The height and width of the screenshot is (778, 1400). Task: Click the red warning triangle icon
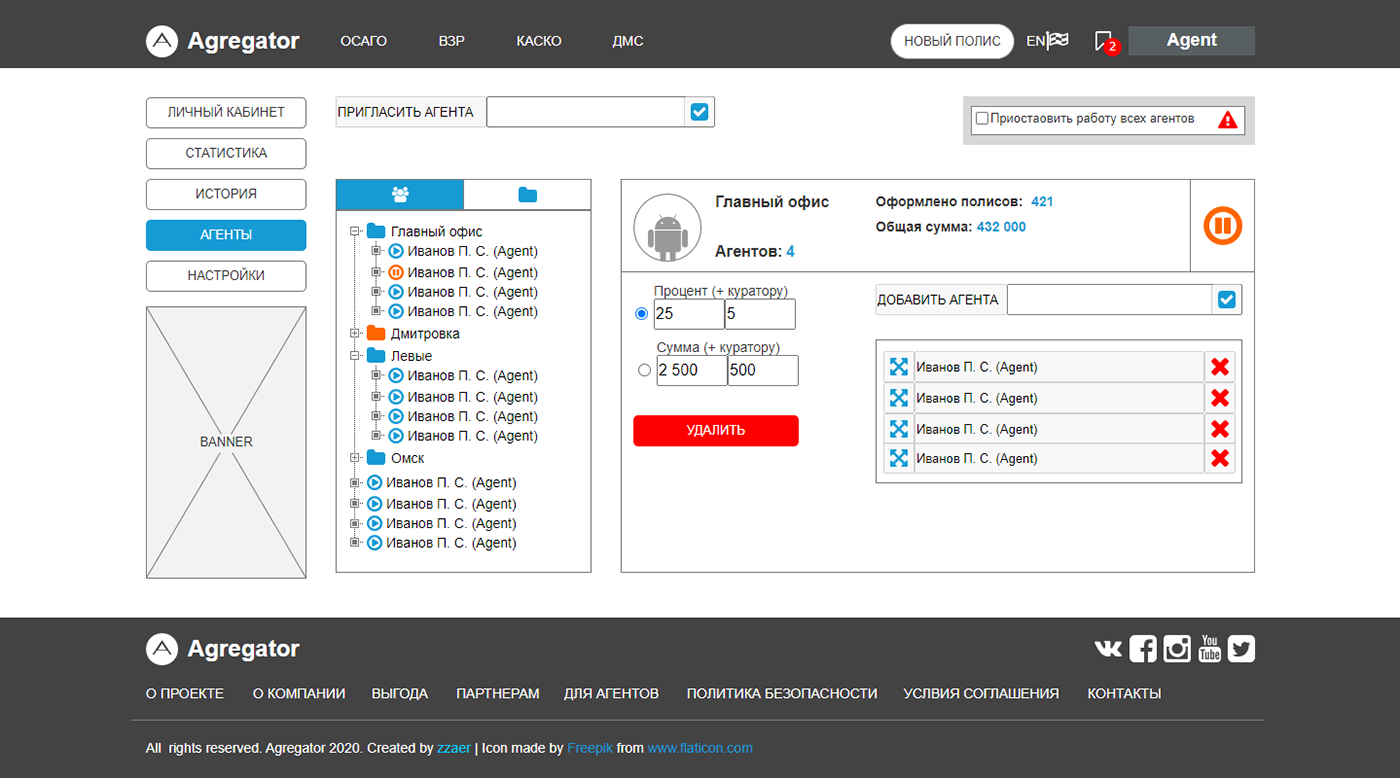[x=1227, y=120]
